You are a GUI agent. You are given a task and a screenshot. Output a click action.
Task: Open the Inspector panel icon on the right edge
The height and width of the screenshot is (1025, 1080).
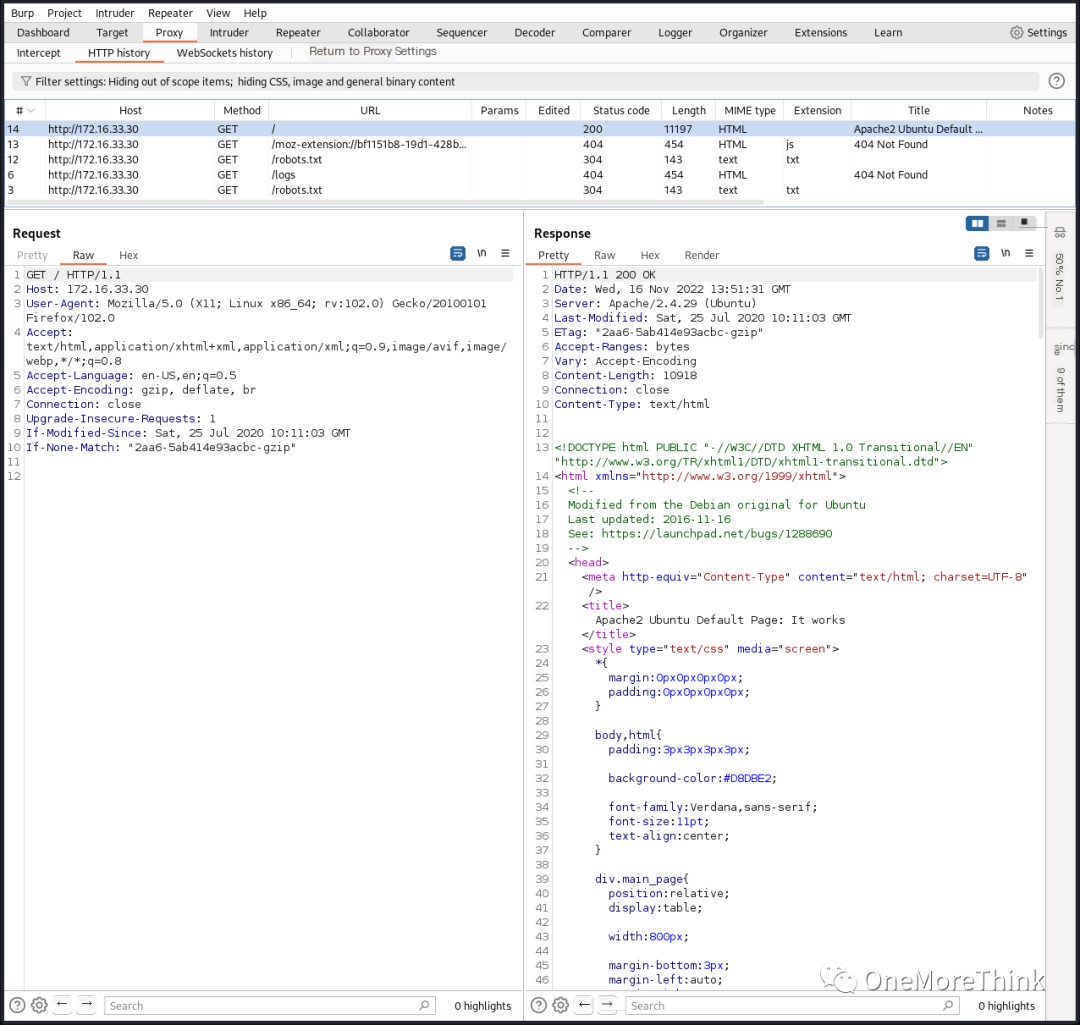pyautogui.click(x=1060, y=233)
